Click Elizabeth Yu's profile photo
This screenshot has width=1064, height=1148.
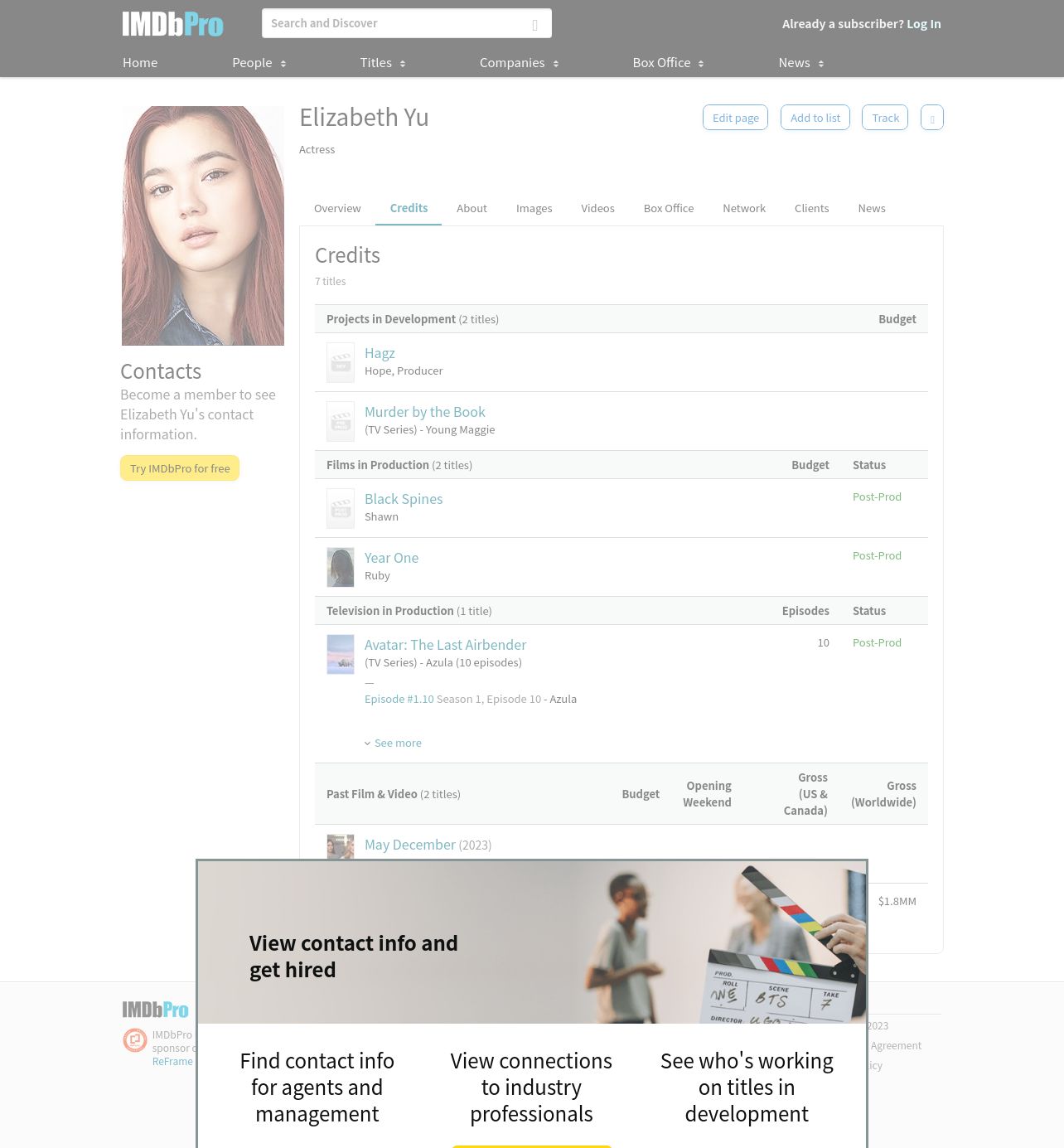pyautogui.click(x=203, y=225)
